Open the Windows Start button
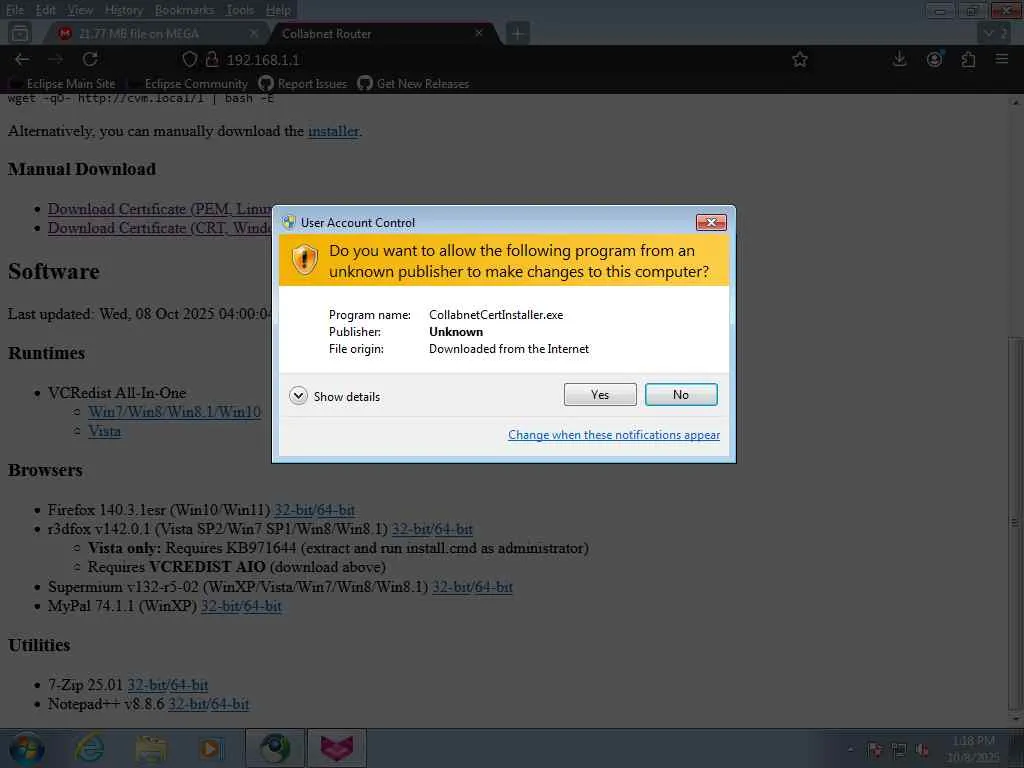The width and height of the screenshot is (1024, 768). tap(27, 748)
